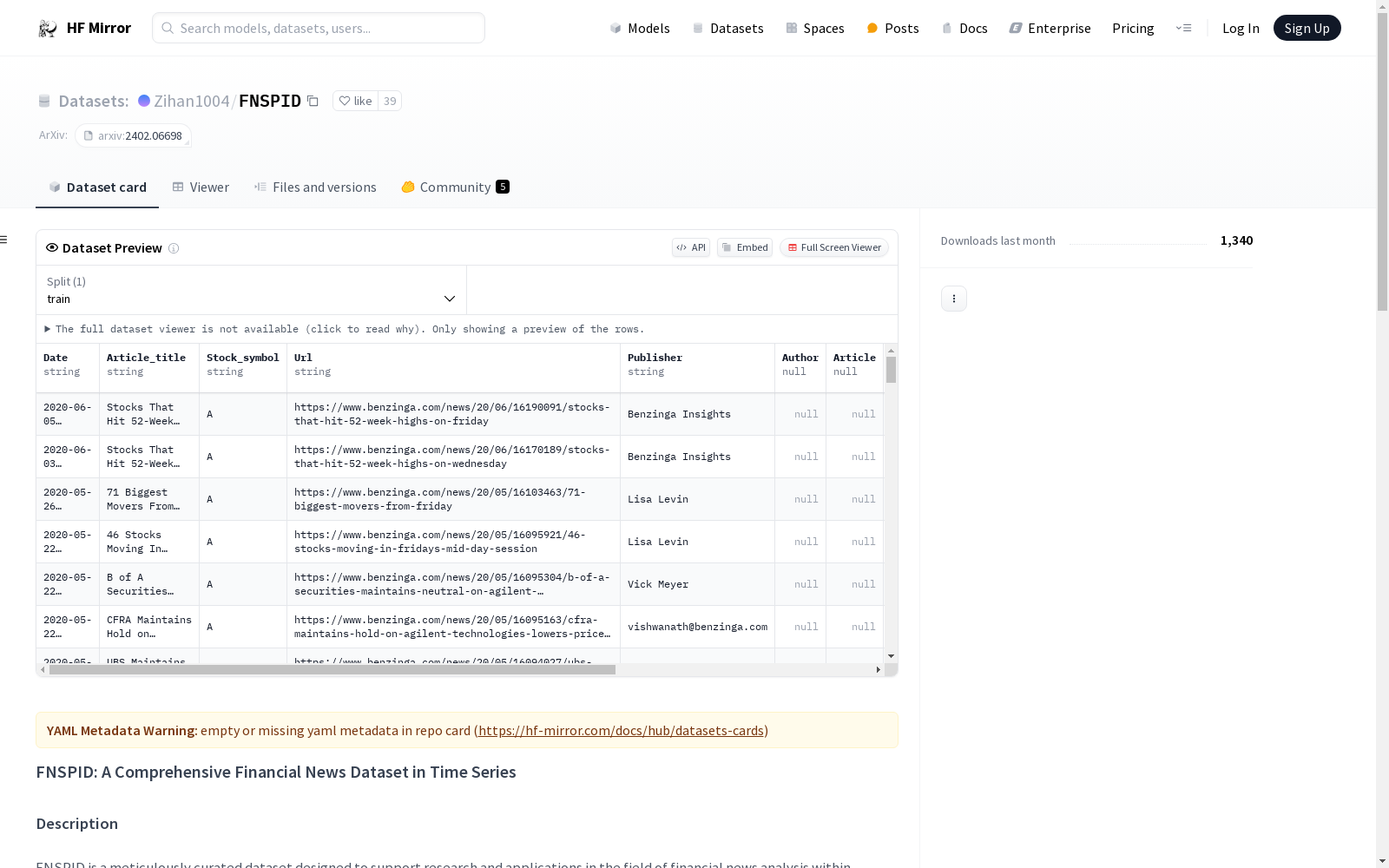Viewport: 1389px width, 868px height.
Task: Open the Community tab
Action: click(455, 187)
